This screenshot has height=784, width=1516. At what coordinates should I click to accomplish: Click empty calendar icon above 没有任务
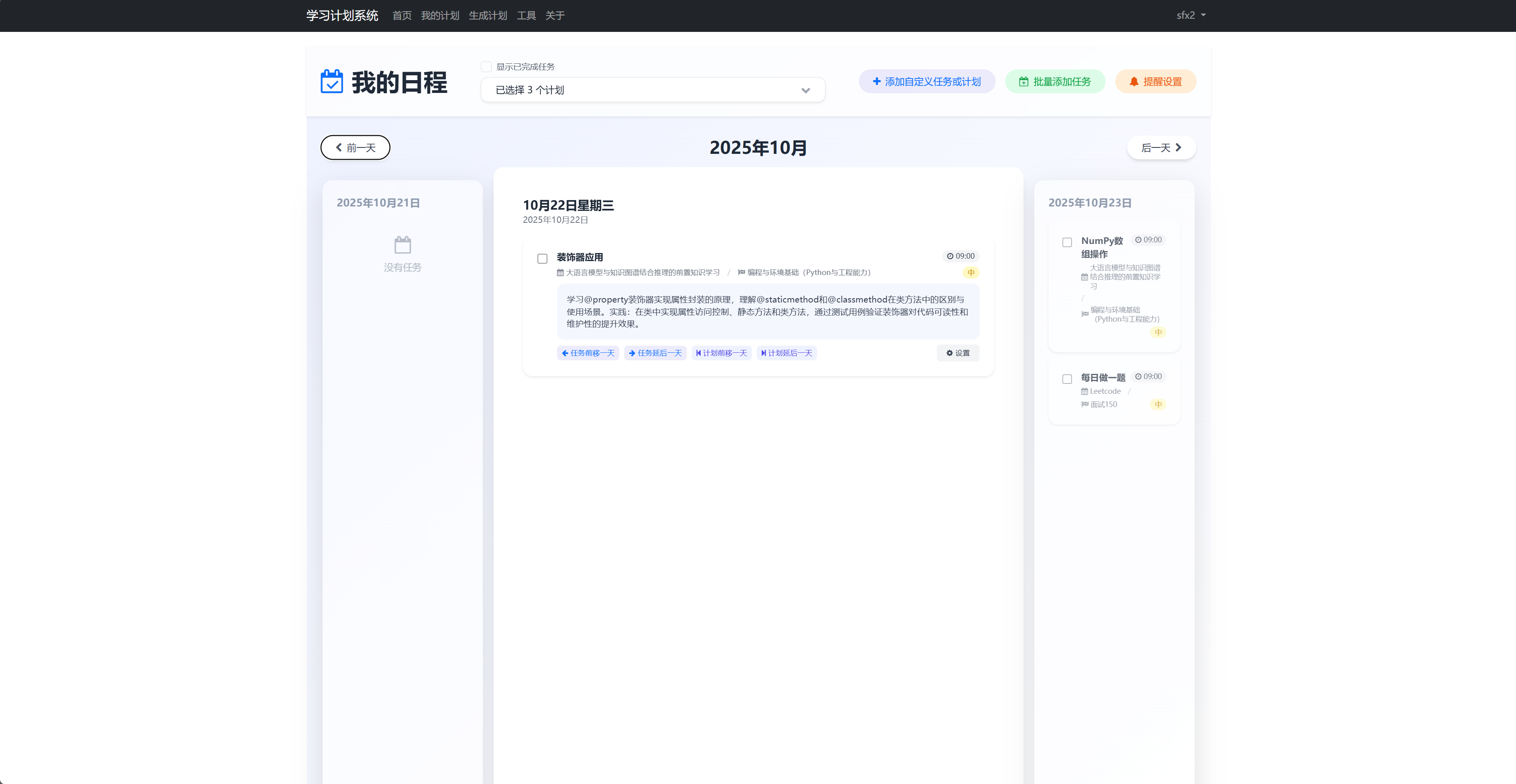(x=403, y=245)
